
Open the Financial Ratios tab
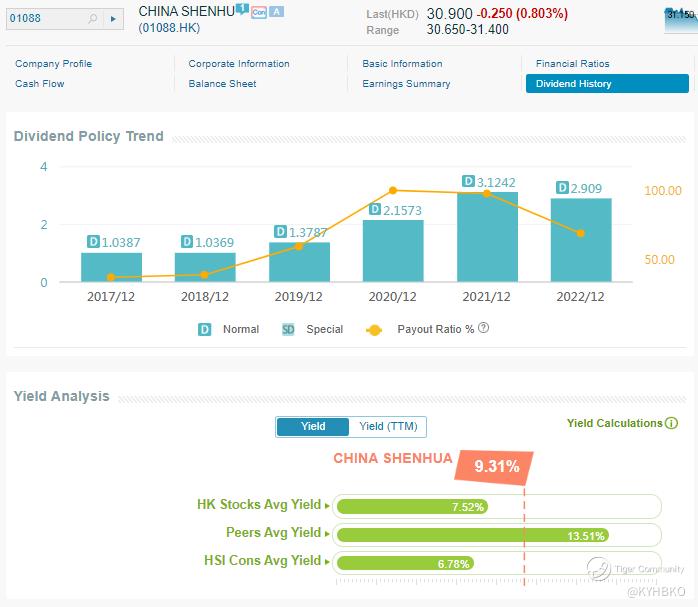coord(572,64)
